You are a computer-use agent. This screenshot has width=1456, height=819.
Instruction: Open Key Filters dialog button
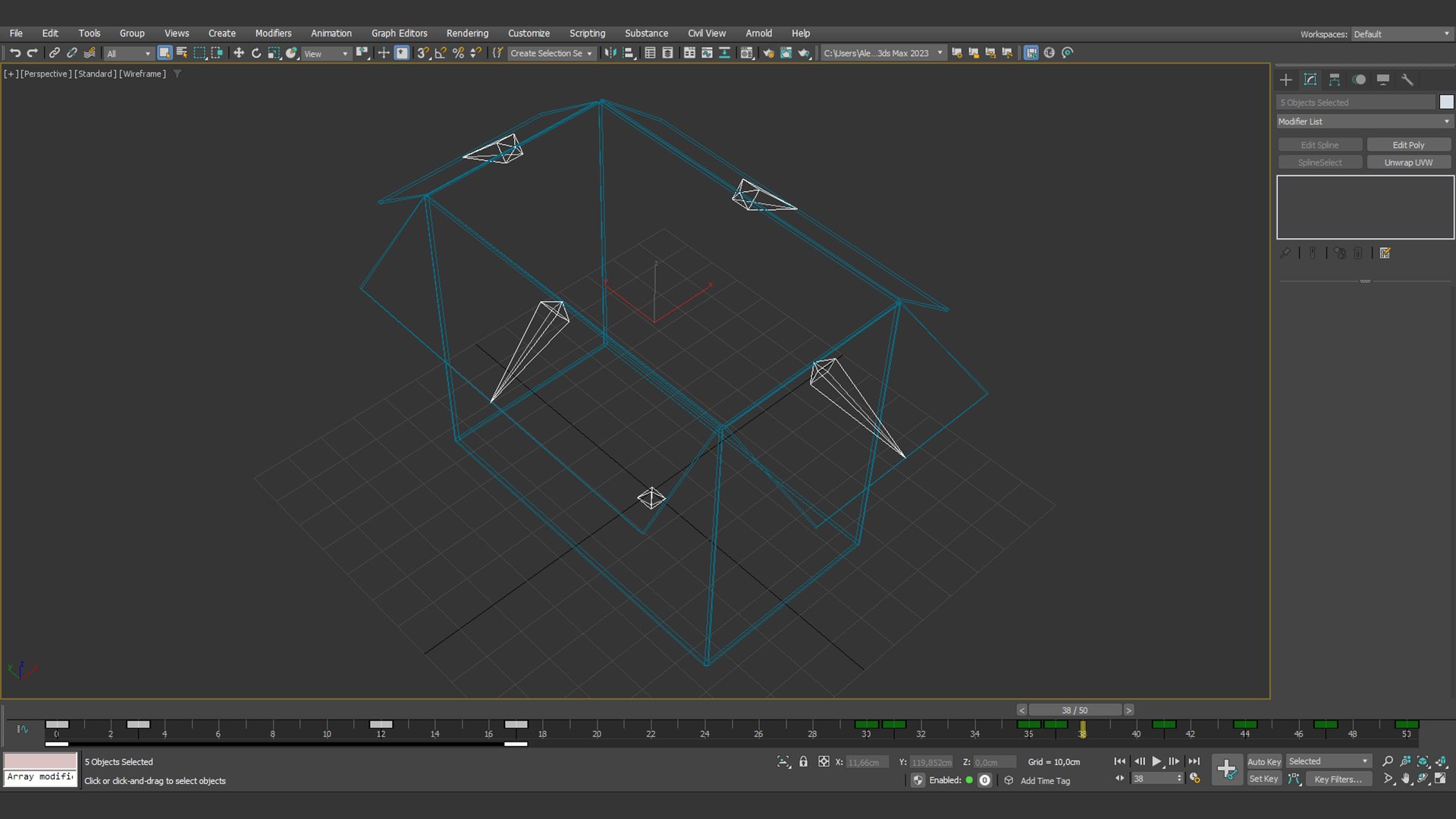click(1338, 779)
